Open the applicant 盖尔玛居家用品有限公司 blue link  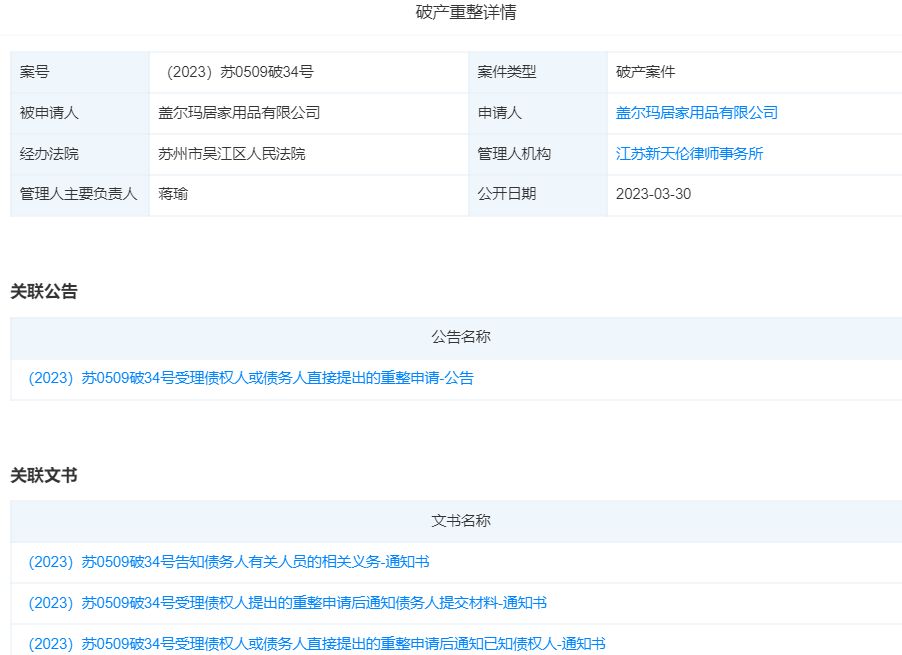(696, 113)
